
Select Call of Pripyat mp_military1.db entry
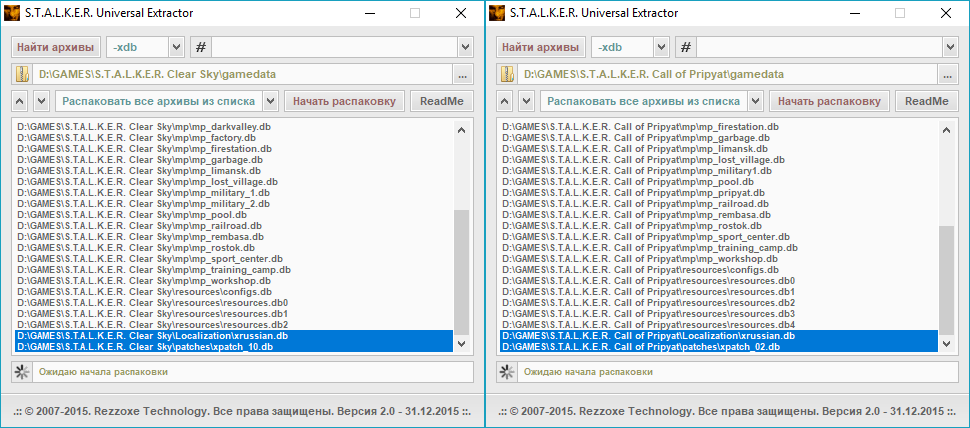tap(718, 171)
